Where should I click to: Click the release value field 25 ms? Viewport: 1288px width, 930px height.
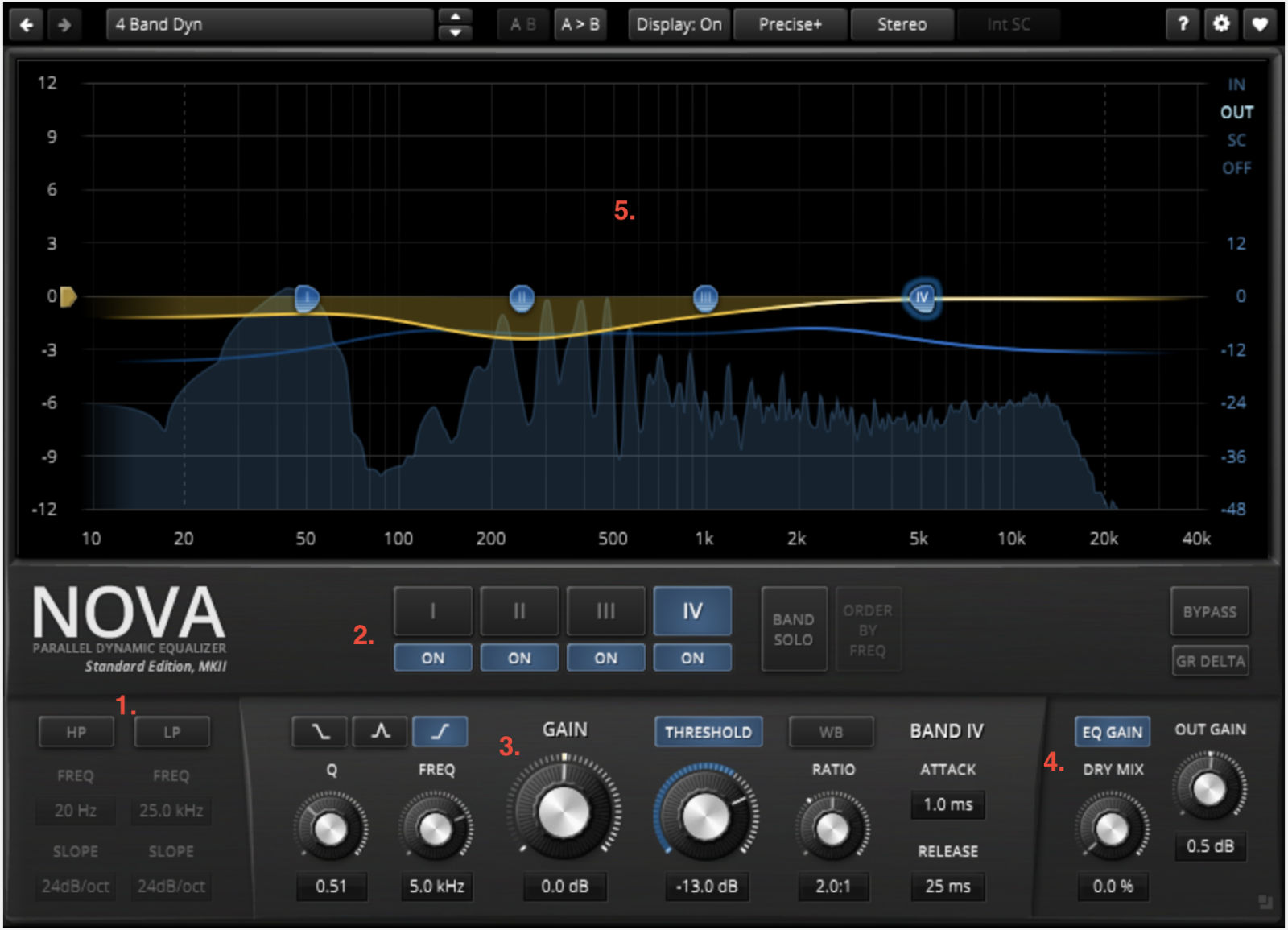[x=948, y=887]
